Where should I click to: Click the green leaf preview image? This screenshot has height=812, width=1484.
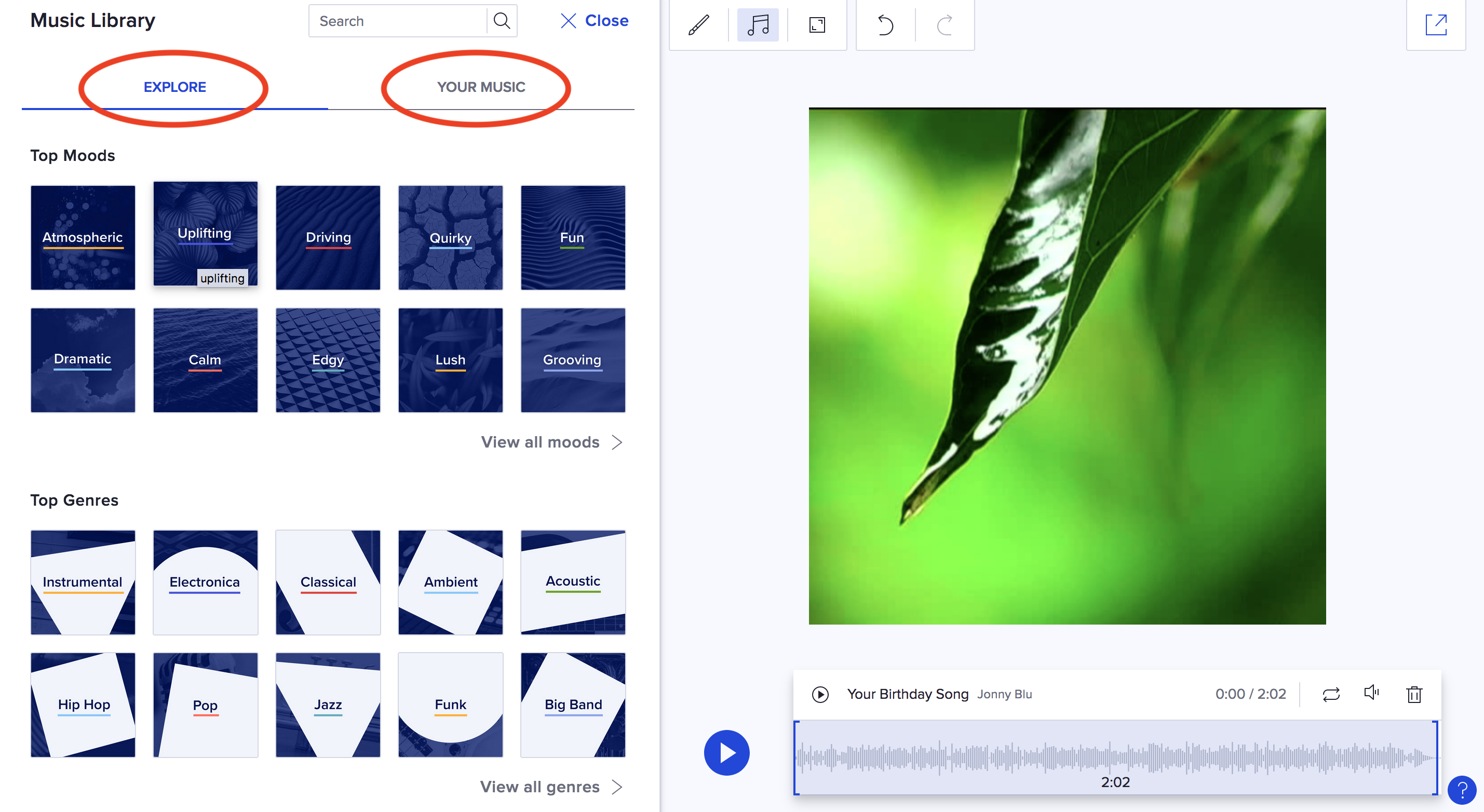pos(1067,366)
